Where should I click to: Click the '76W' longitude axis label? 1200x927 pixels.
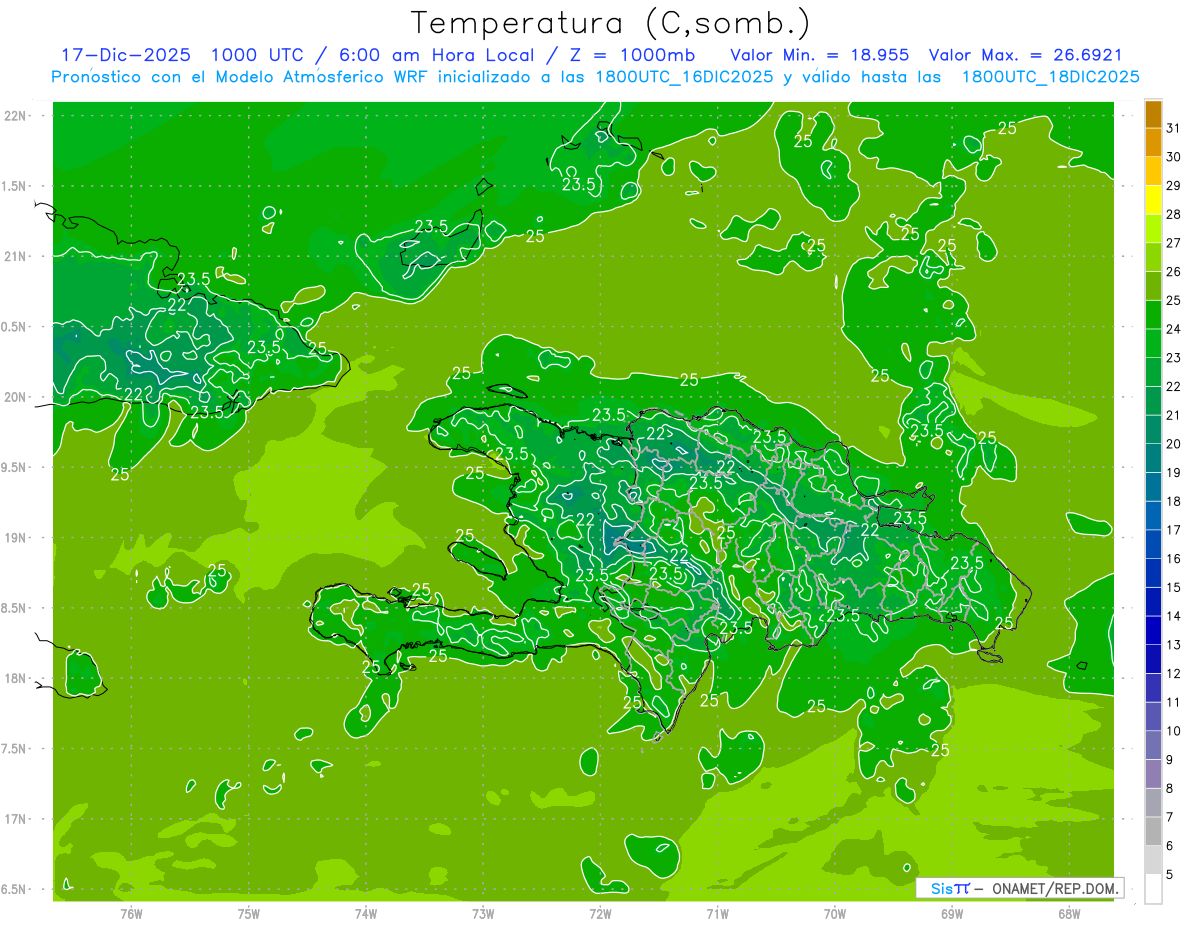[x=131, y=913]
